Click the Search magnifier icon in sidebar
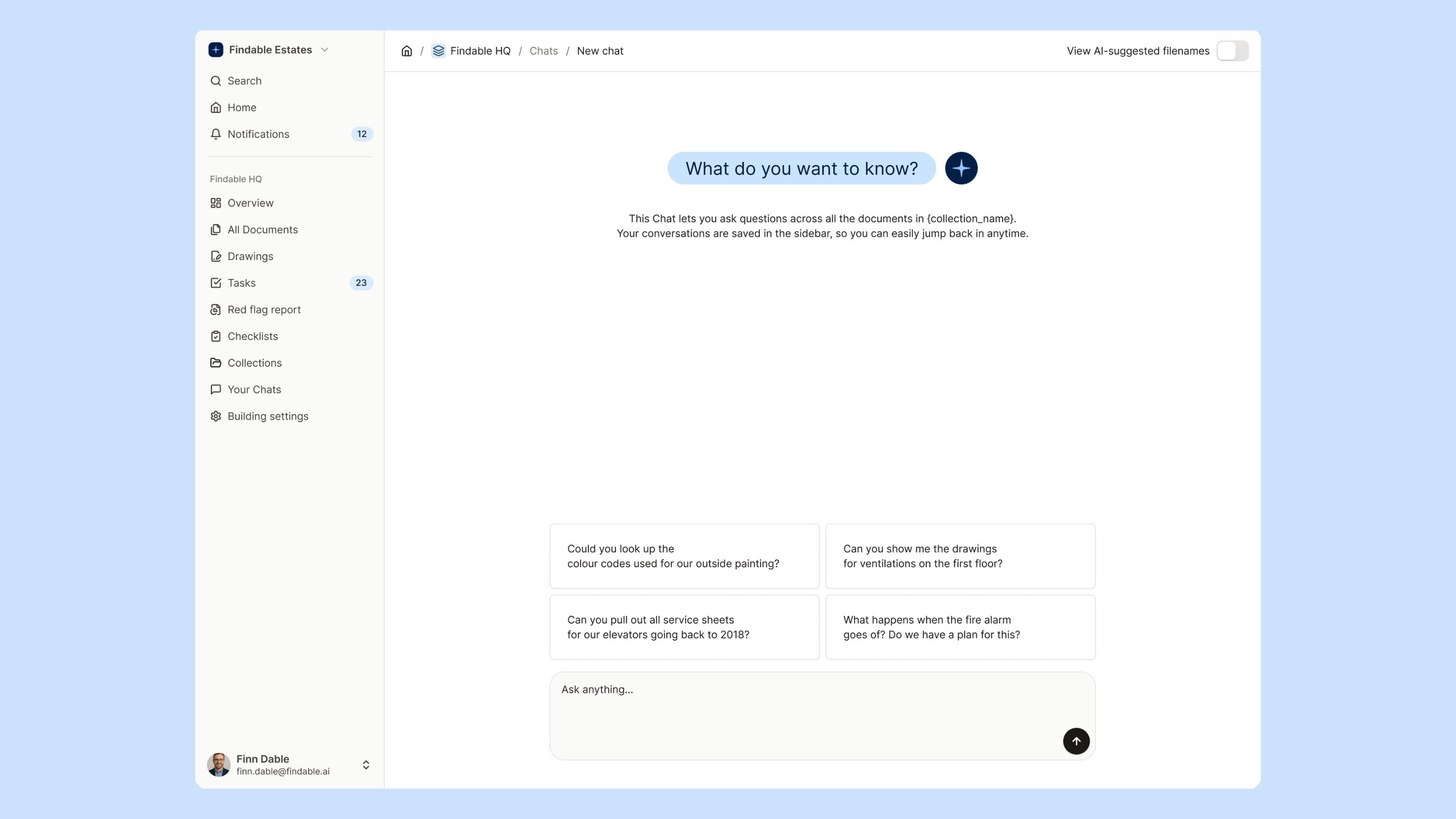The height and width of the screenshot is (819, 1456). pos(215,81)
